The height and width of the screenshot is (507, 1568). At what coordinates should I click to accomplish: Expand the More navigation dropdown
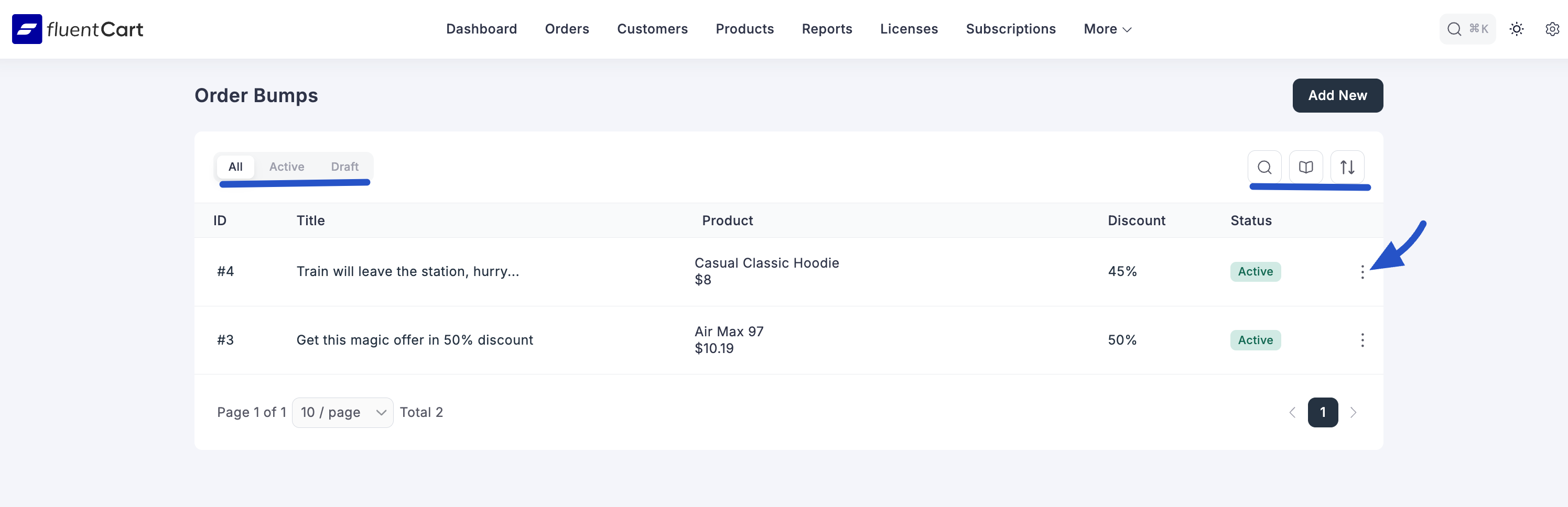[1107, 29]
